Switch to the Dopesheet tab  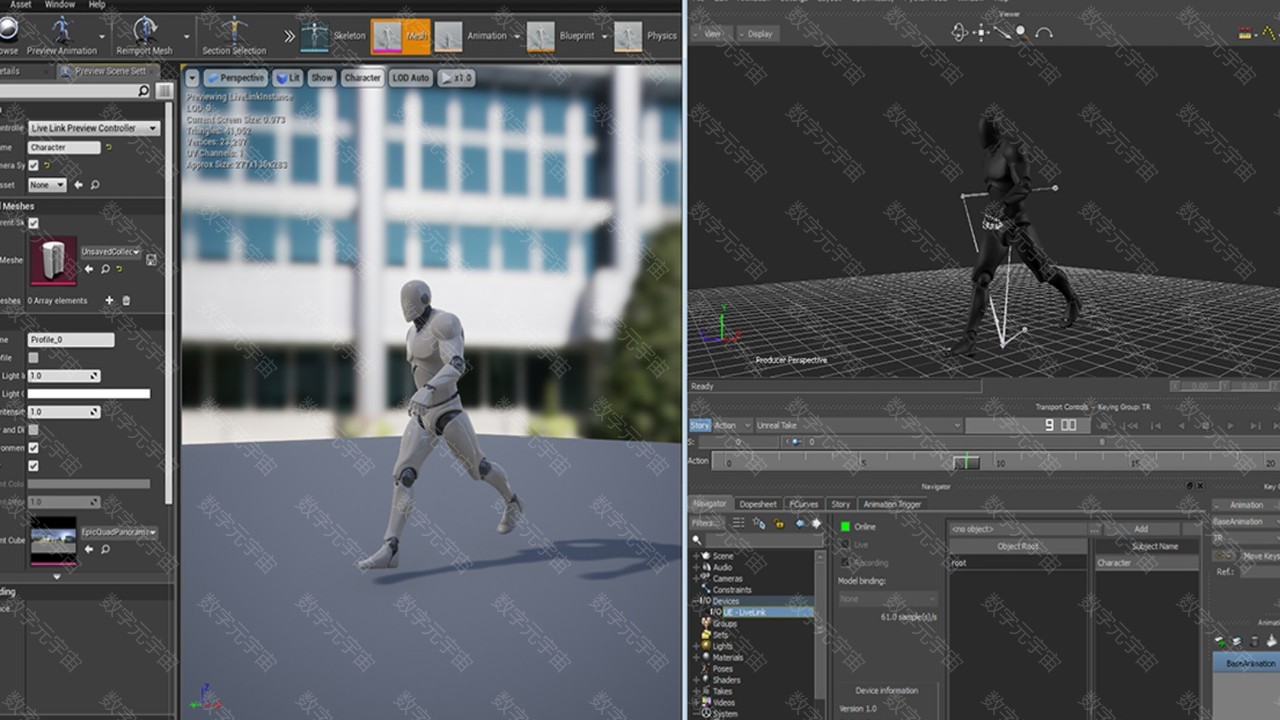757,504
